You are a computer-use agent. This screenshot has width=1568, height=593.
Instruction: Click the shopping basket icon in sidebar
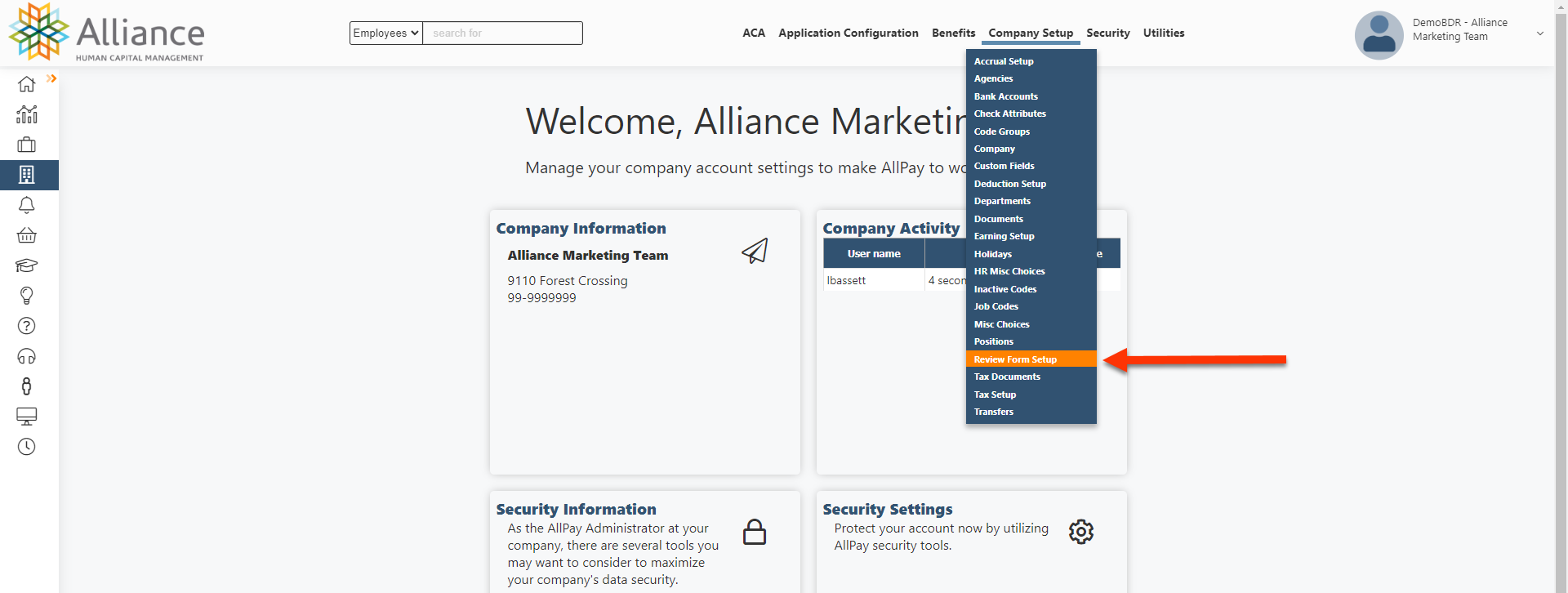coord(26,235)
